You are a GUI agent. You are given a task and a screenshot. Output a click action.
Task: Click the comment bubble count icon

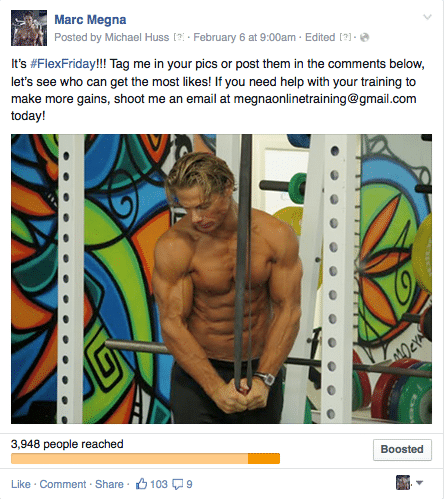(x=178, y=484)
